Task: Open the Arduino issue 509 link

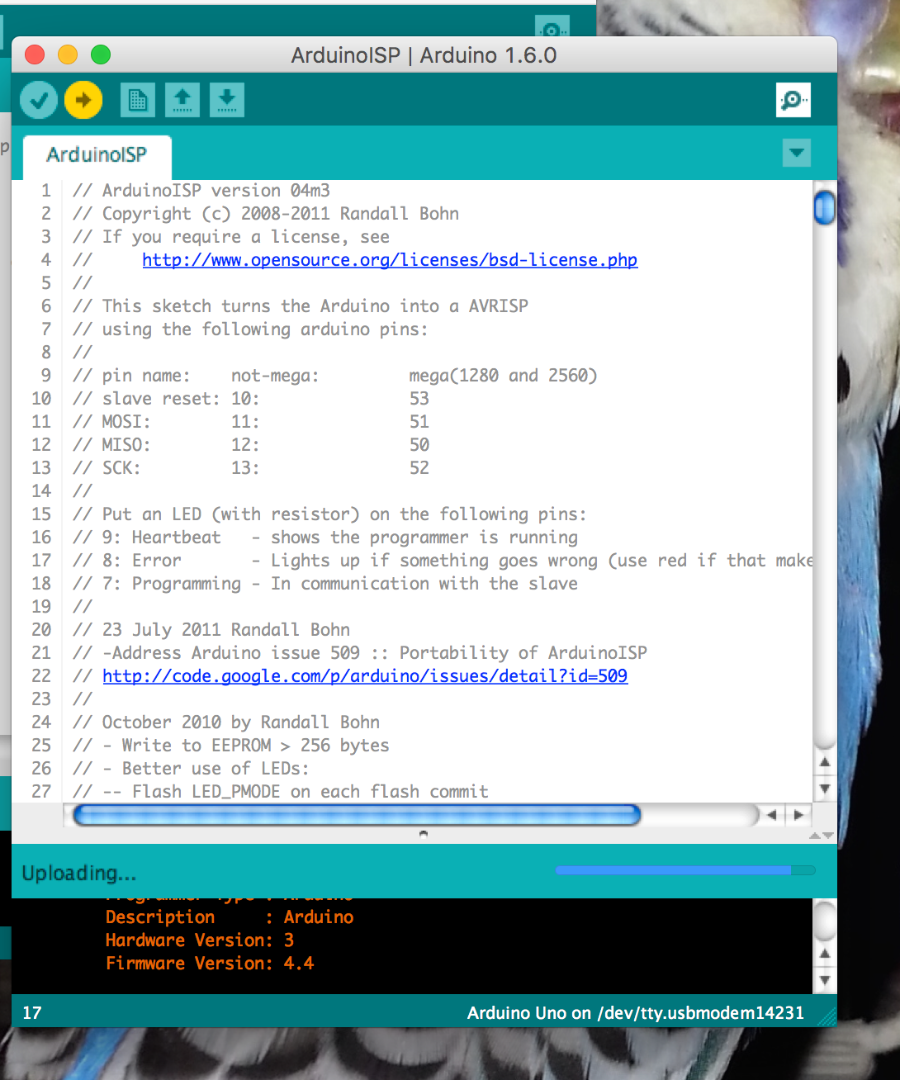Action: pos(364,675)
